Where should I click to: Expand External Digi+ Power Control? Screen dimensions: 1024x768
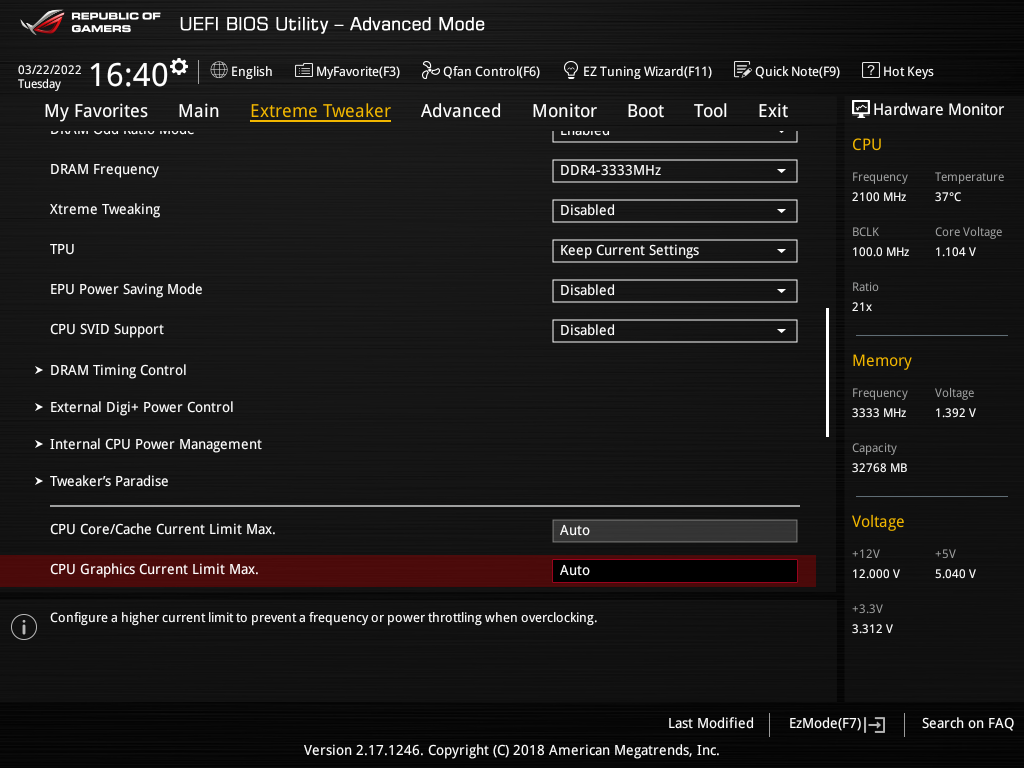134,408
